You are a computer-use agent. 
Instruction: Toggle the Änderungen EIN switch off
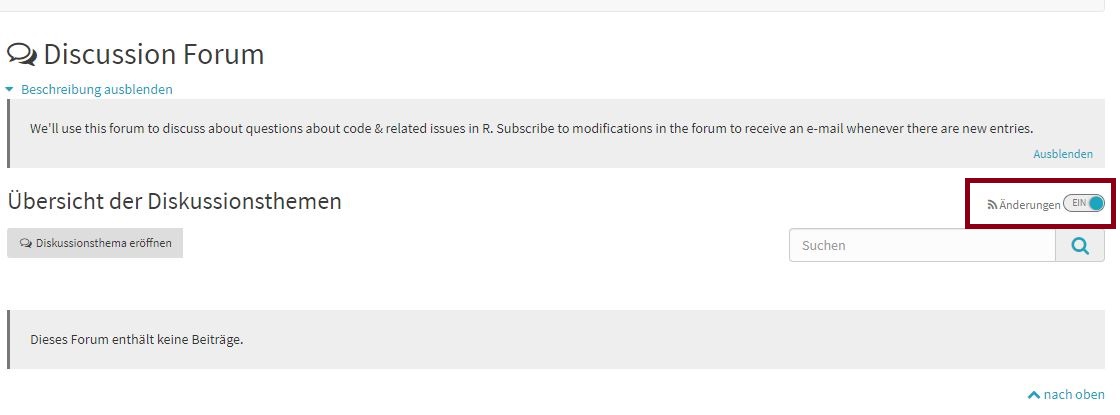pos(1084,204)
